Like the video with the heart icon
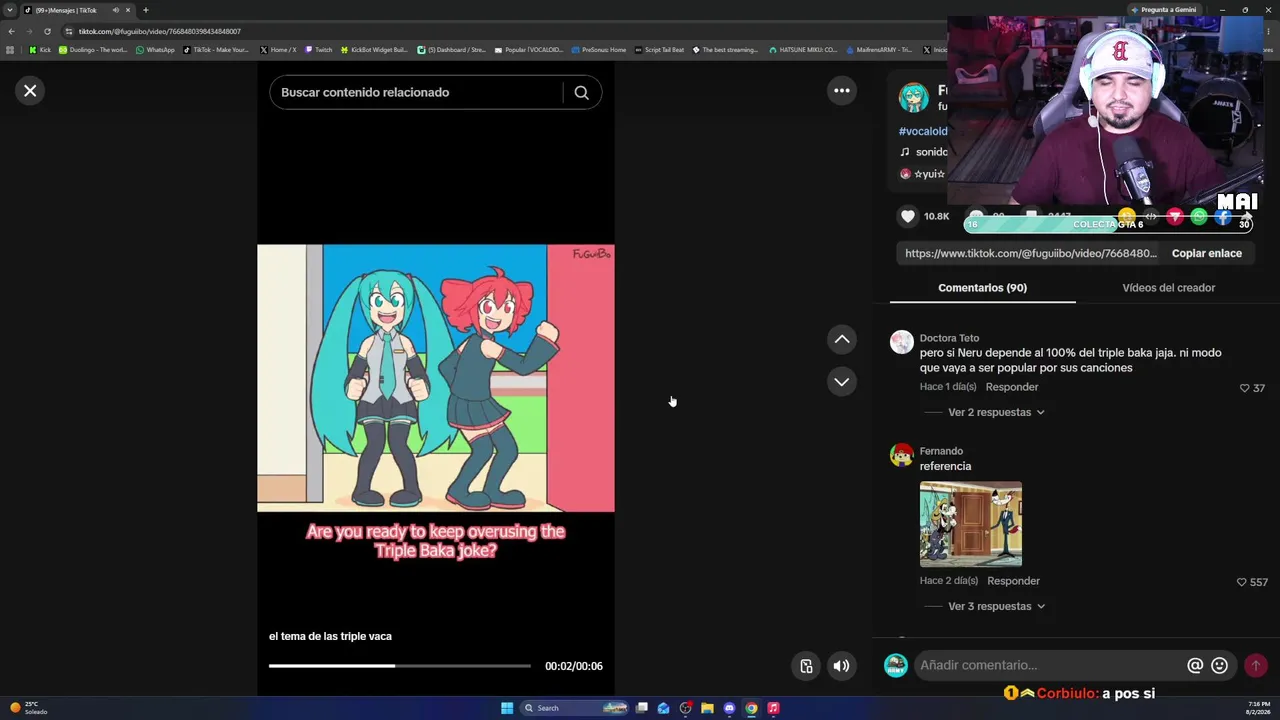Image resolution: width=1280 pixels, height=720 pixels. pos(908,216)
